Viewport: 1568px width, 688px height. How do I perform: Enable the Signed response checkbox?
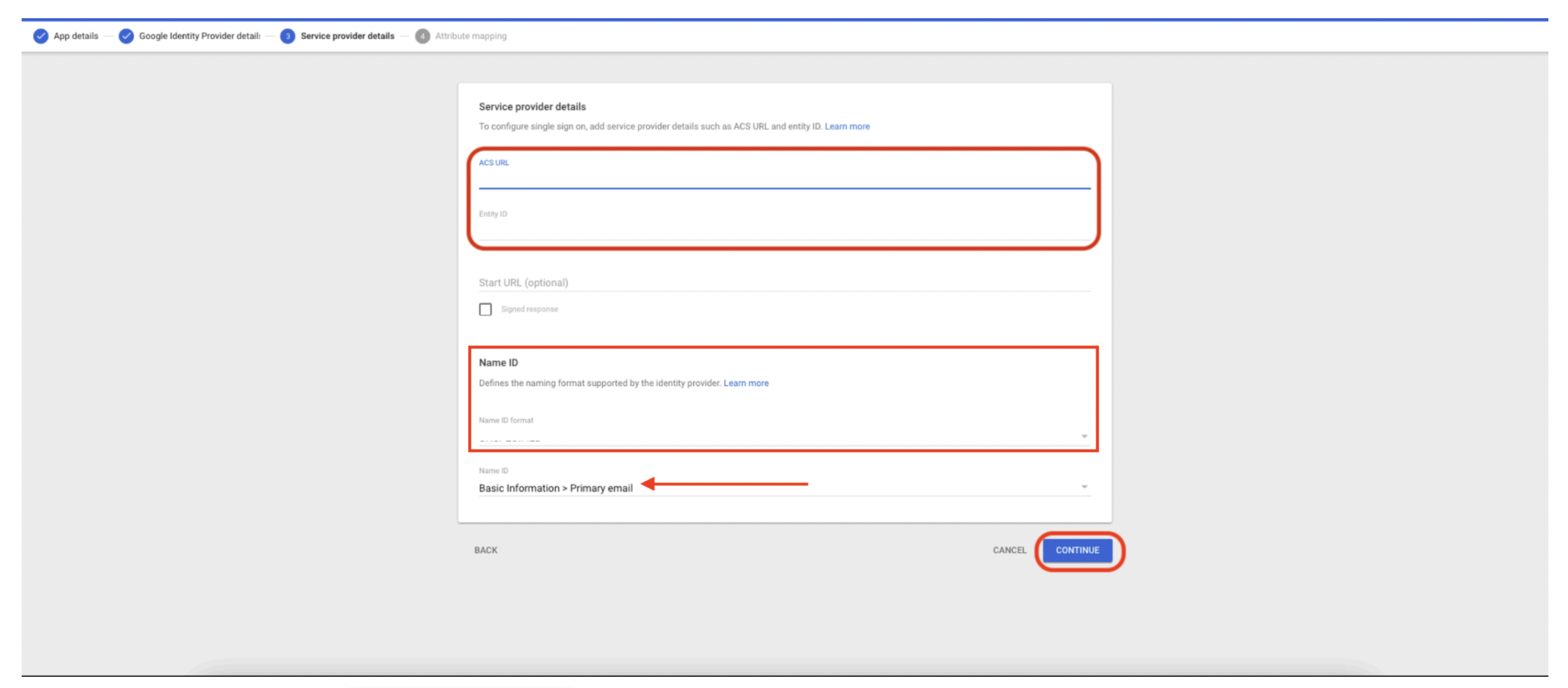point(486,309)
